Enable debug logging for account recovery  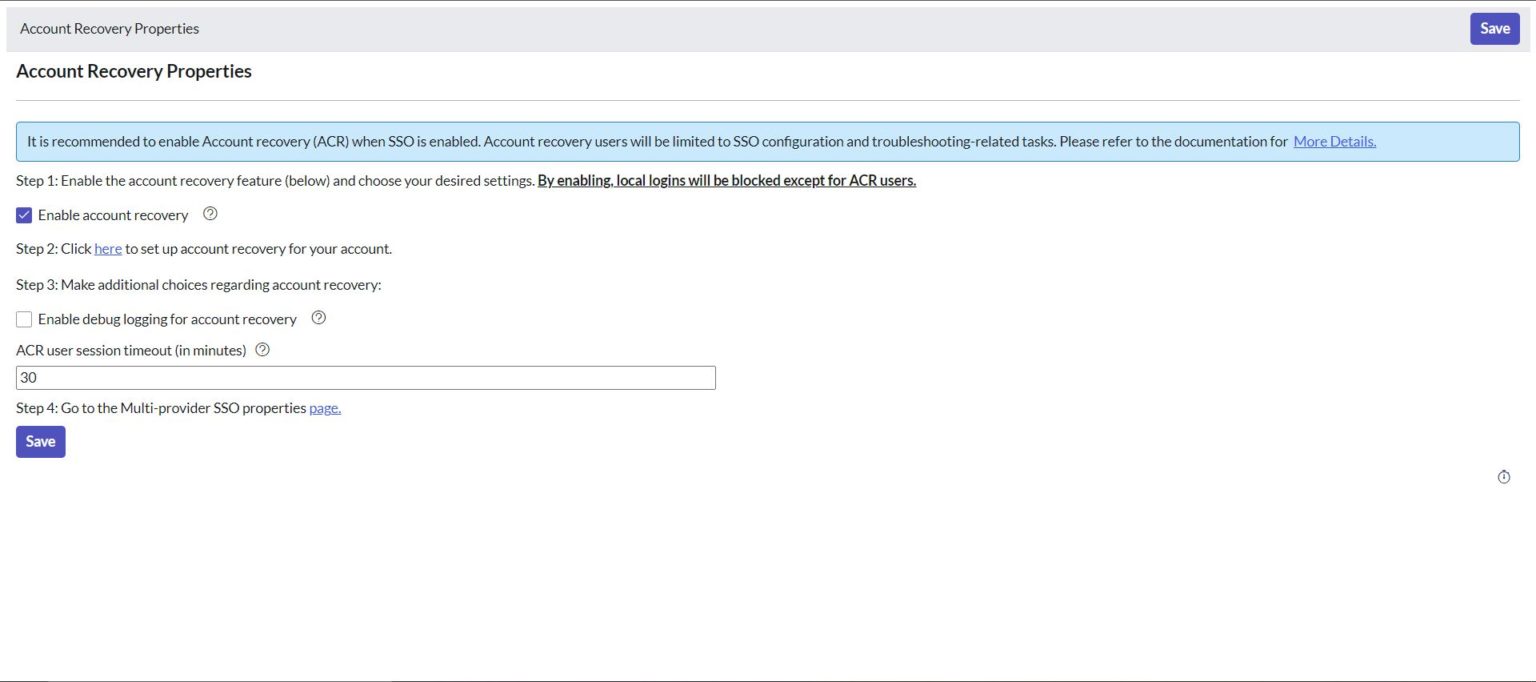pos(24,318)
